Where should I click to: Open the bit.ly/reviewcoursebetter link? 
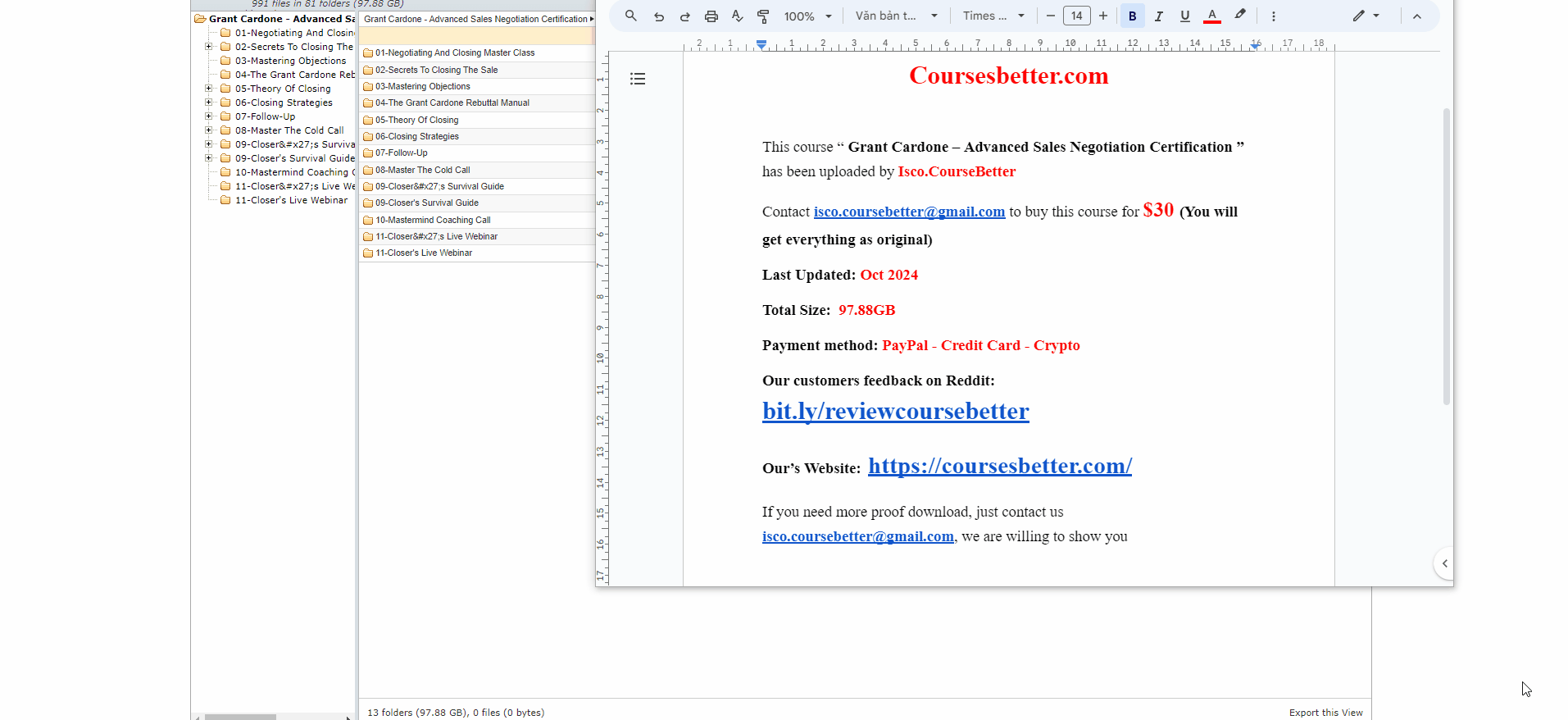(895, 411)
